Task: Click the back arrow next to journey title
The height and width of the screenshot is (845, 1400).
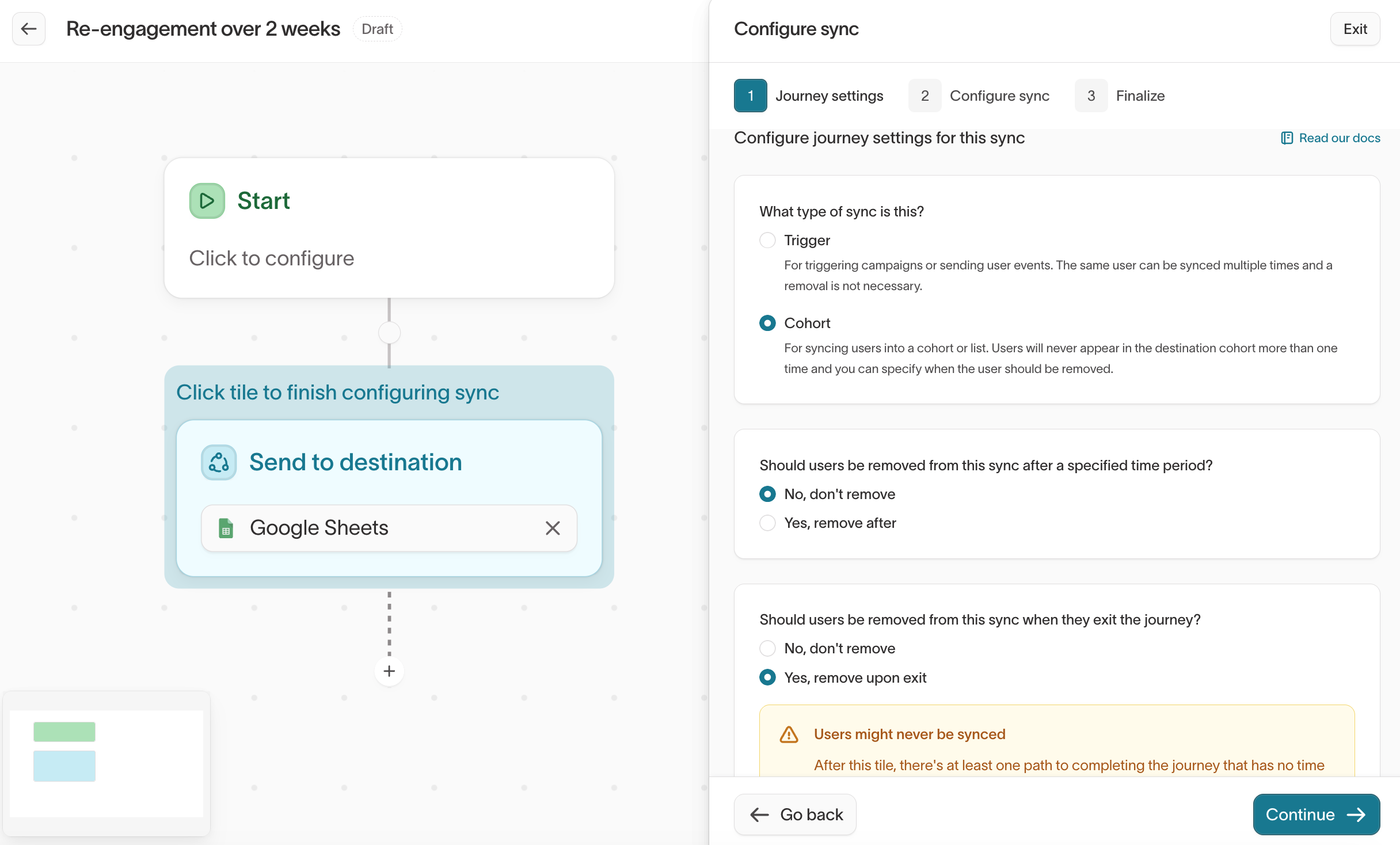Action: click(x=29, y=29)
